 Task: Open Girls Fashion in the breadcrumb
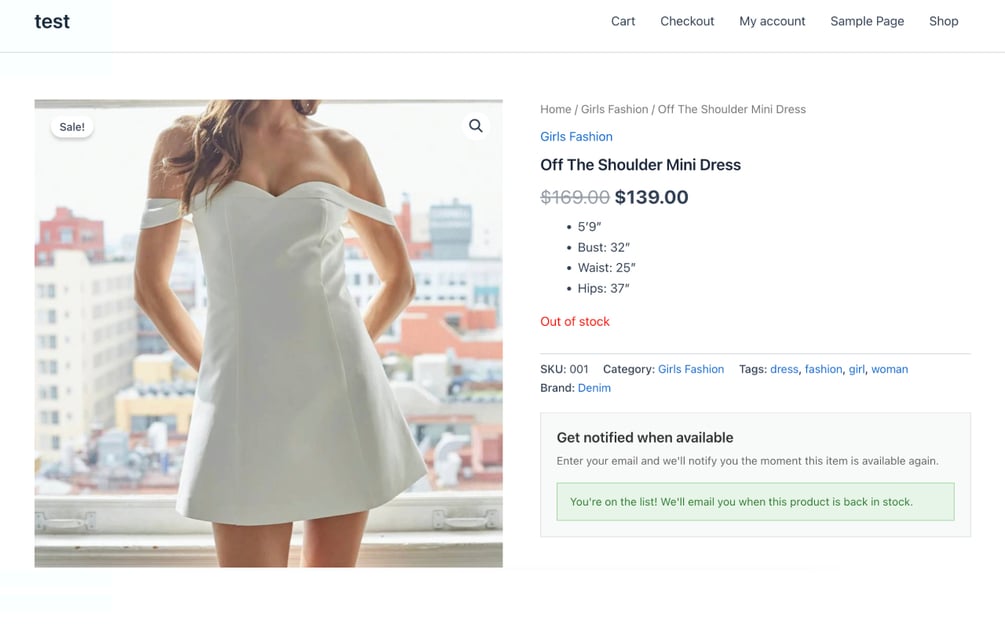[614, 109]
